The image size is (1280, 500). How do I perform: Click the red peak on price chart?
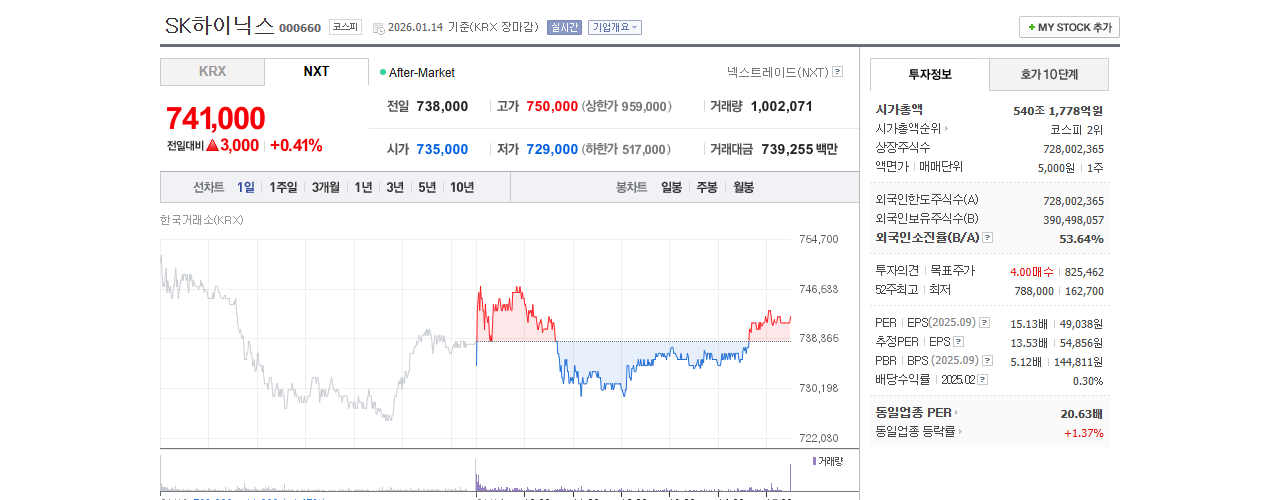[481, 288]
